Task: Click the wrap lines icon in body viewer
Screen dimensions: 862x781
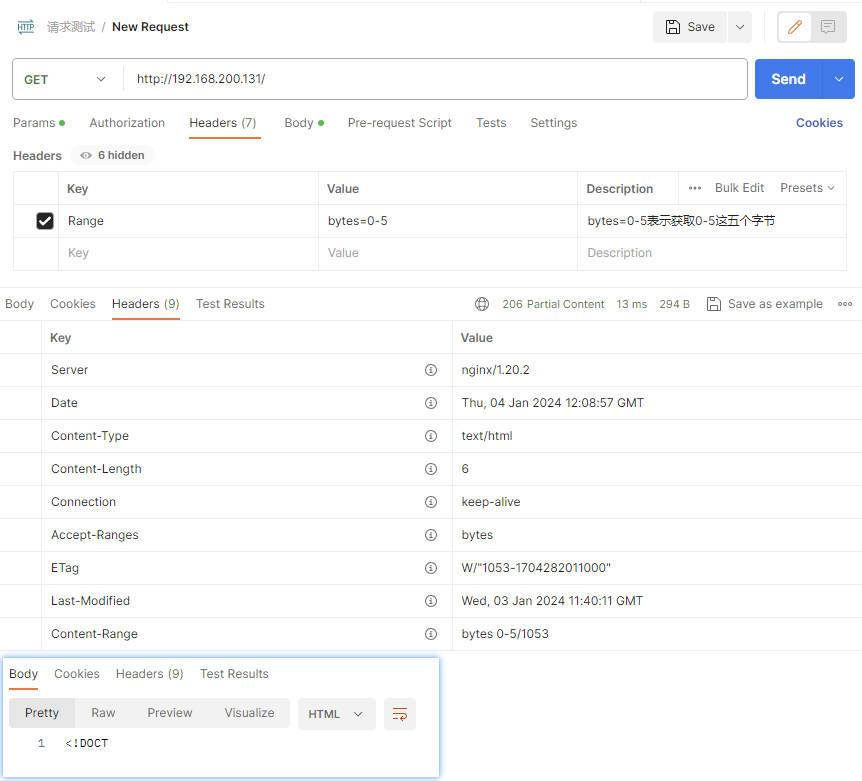Action: pyautogui.click(x=400, y=714)
